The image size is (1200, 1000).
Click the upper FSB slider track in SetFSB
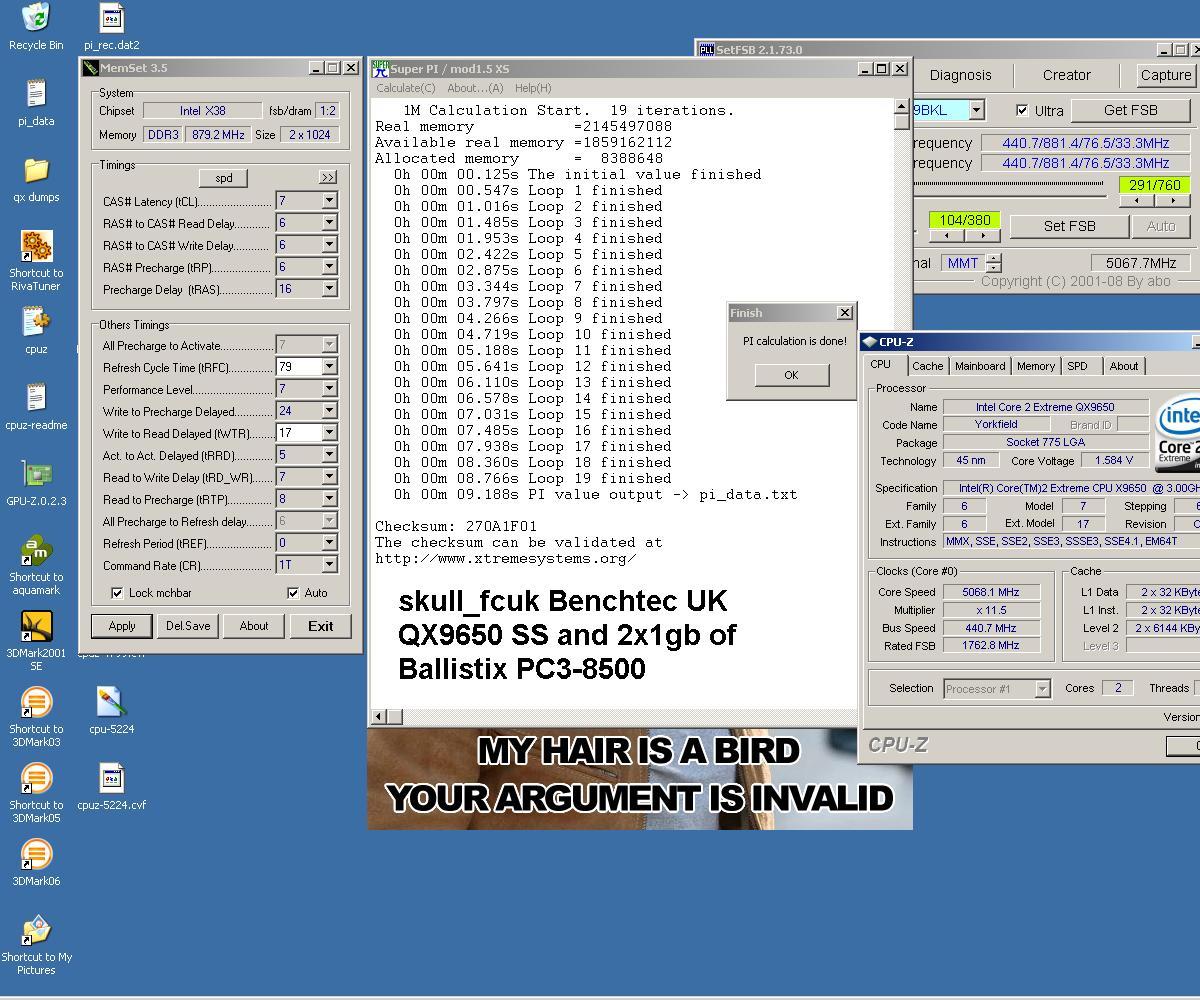(x=1010, y=183)
